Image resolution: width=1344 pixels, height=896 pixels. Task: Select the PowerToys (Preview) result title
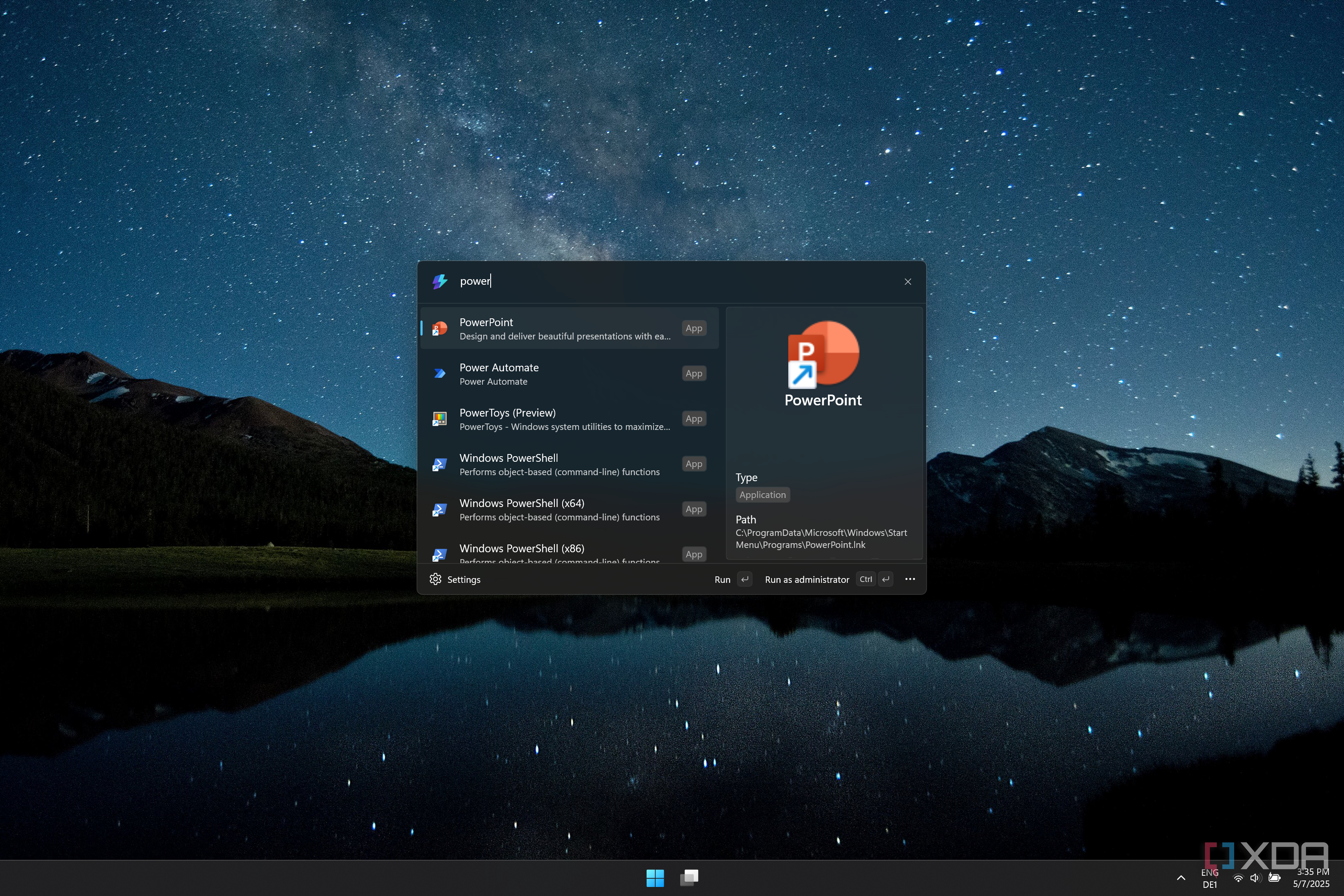507,413
